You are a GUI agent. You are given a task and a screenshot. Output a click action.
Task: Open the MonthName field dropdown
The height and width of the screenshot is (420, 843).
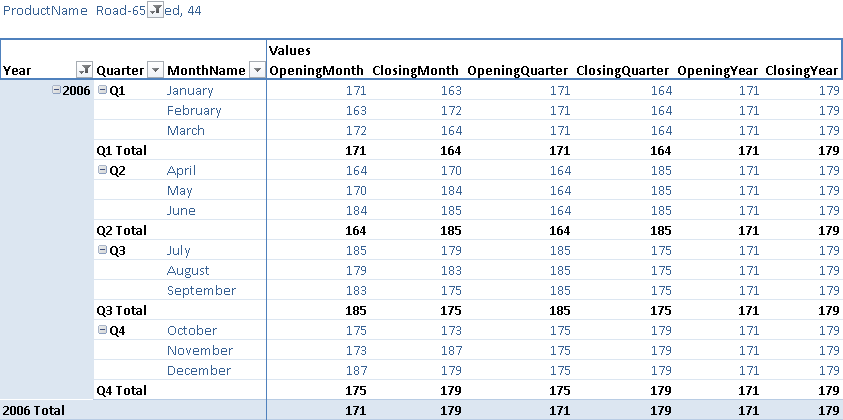[x=258, y=70]
